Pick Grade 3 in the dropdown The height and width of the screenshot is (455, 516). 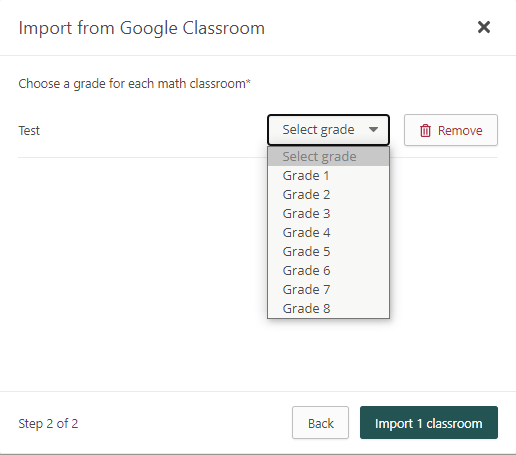(x=328, y=214)
